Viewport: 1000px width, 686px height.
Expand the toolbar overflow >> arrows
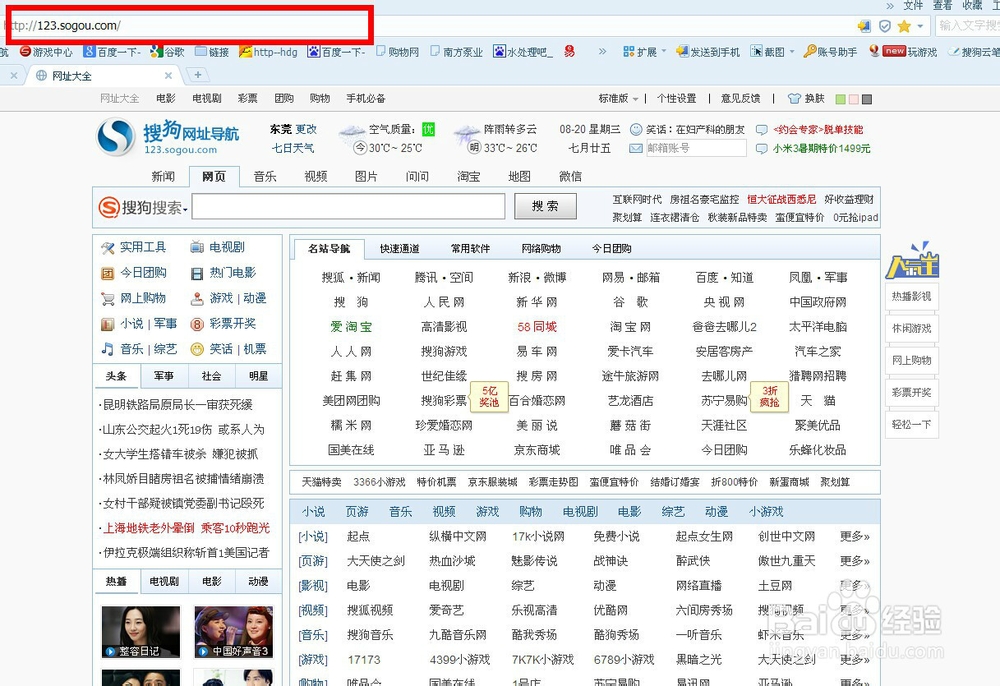pyautogui.click(x=602, y=51)
